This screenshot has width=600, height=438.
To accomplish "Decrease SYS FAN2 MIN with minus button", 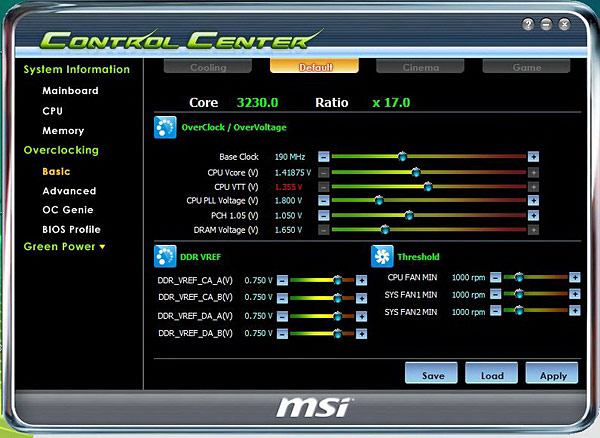I will coord(496,310).
